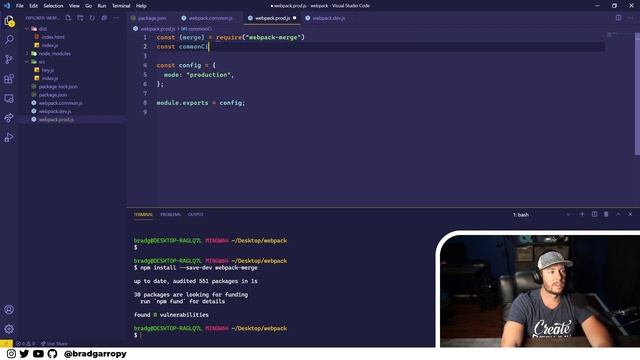Image resolution: width=640 pixels, height=360 pixels.
Task: Open the Help menu
Action: point(141,6)
